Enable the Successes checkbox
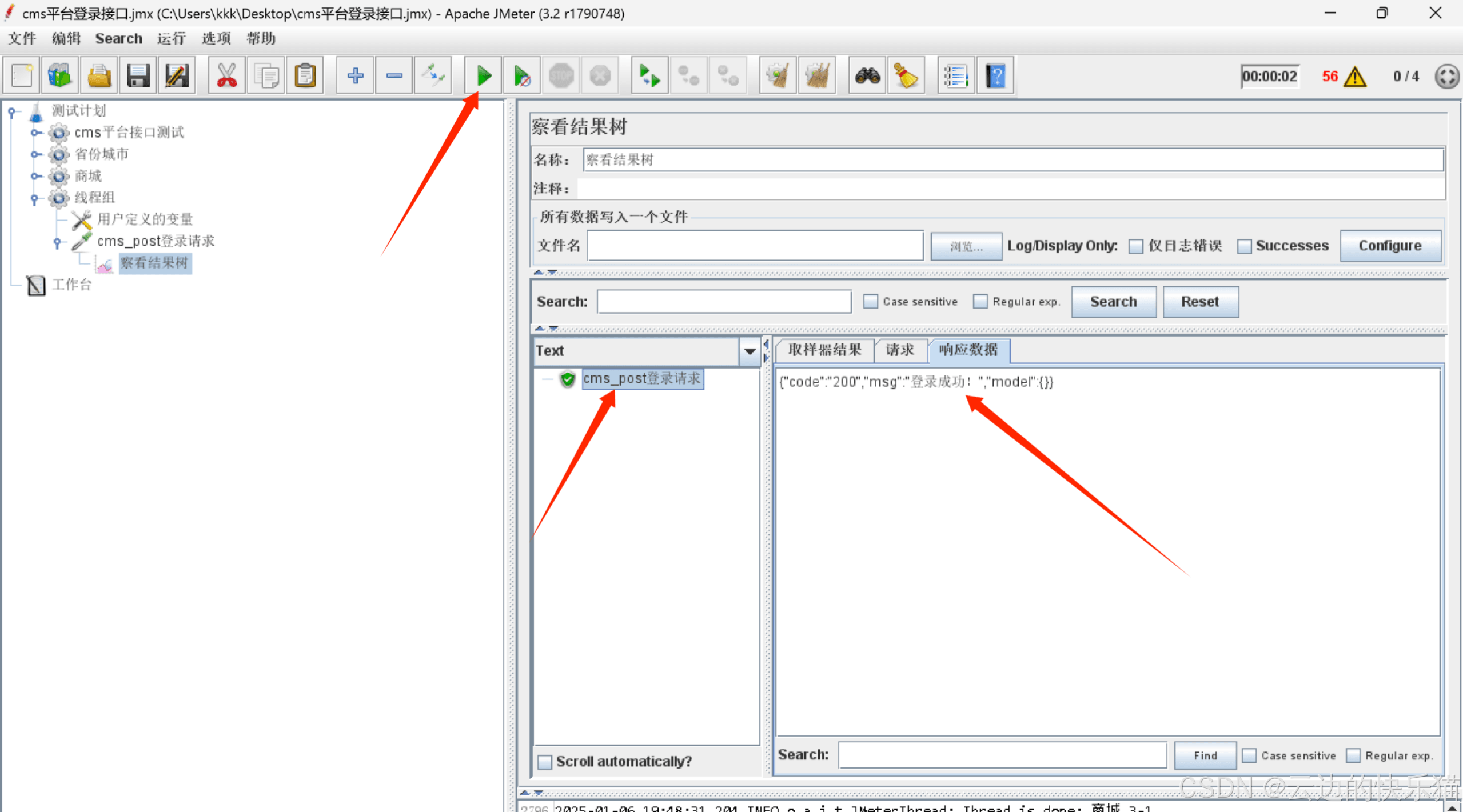1463x812 pixels. [x=1244, y=246]
